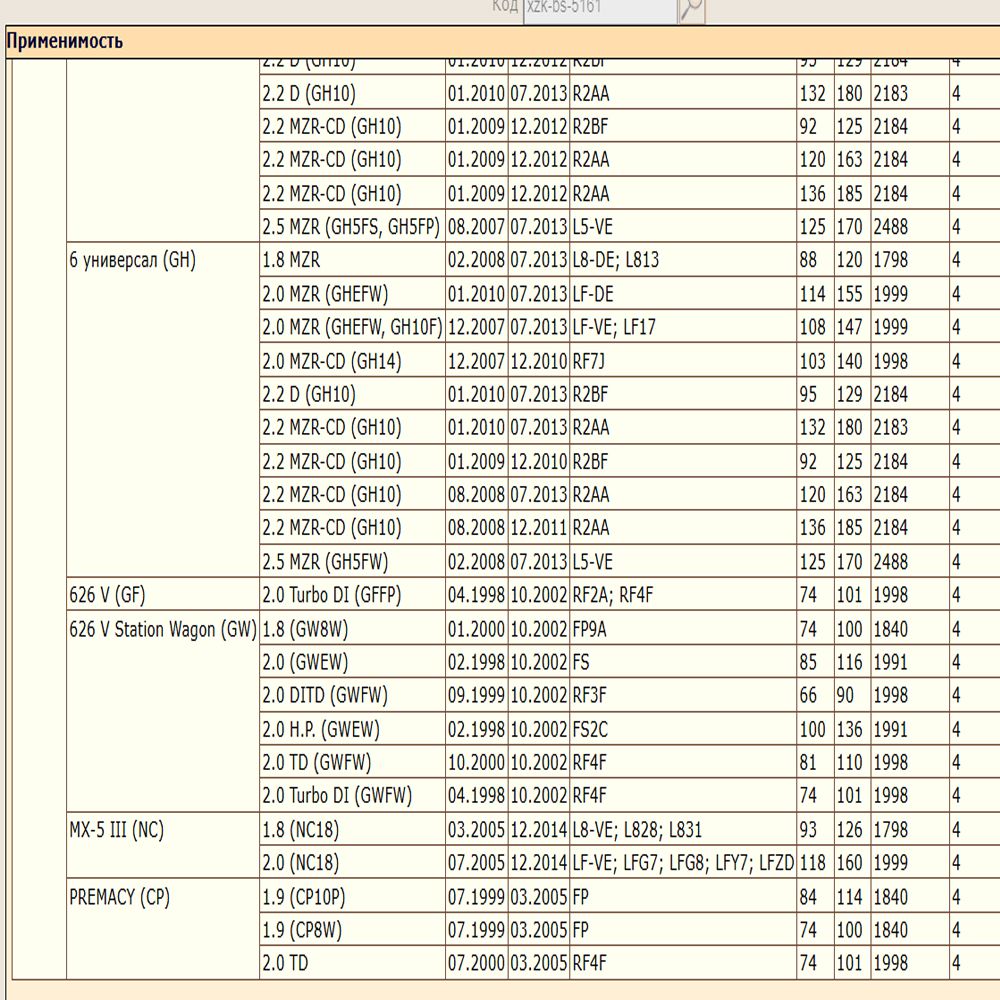Click the engine code L8-DE; L813
Screen dimensions: 1000x1000
pos(615,260)
